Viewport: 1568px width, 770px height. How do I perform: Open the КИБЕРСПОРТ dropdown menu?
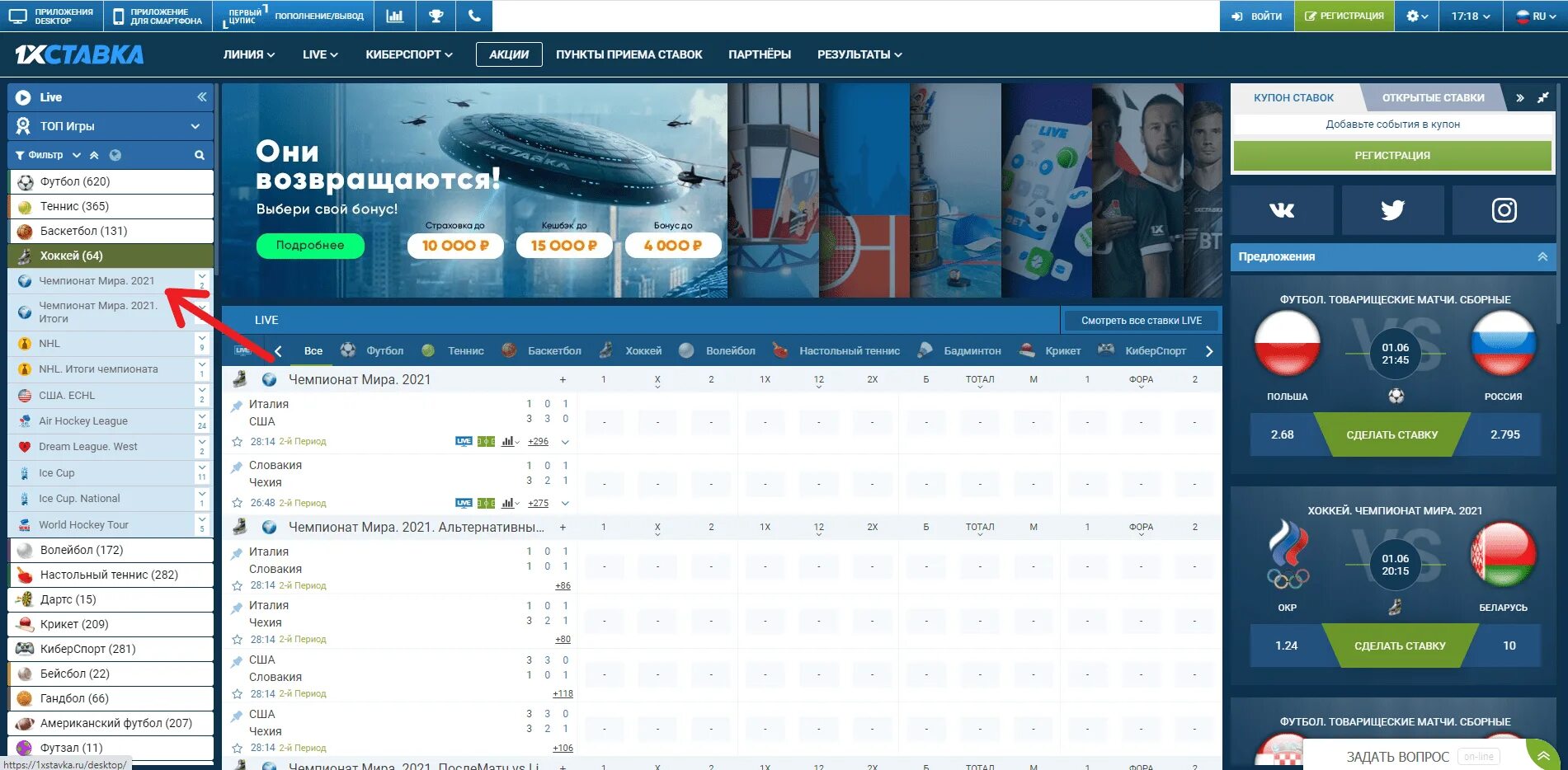coord(409,54)
